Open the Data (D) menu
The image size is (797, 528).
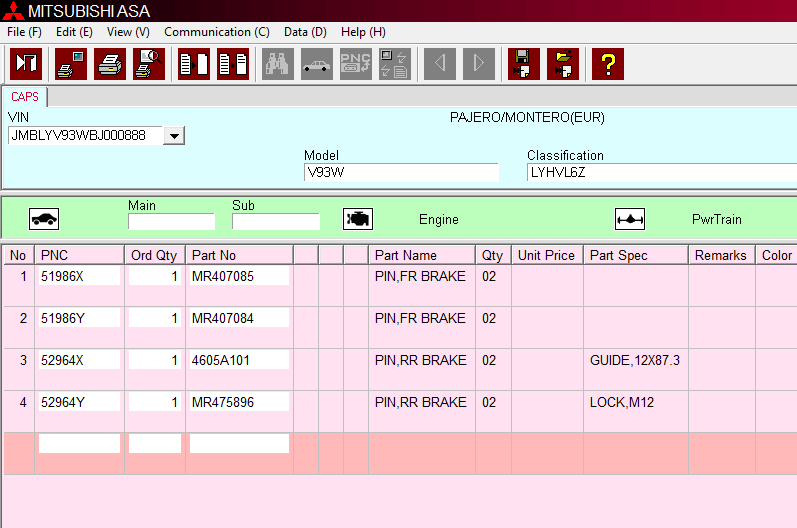(x=305, y=32)
